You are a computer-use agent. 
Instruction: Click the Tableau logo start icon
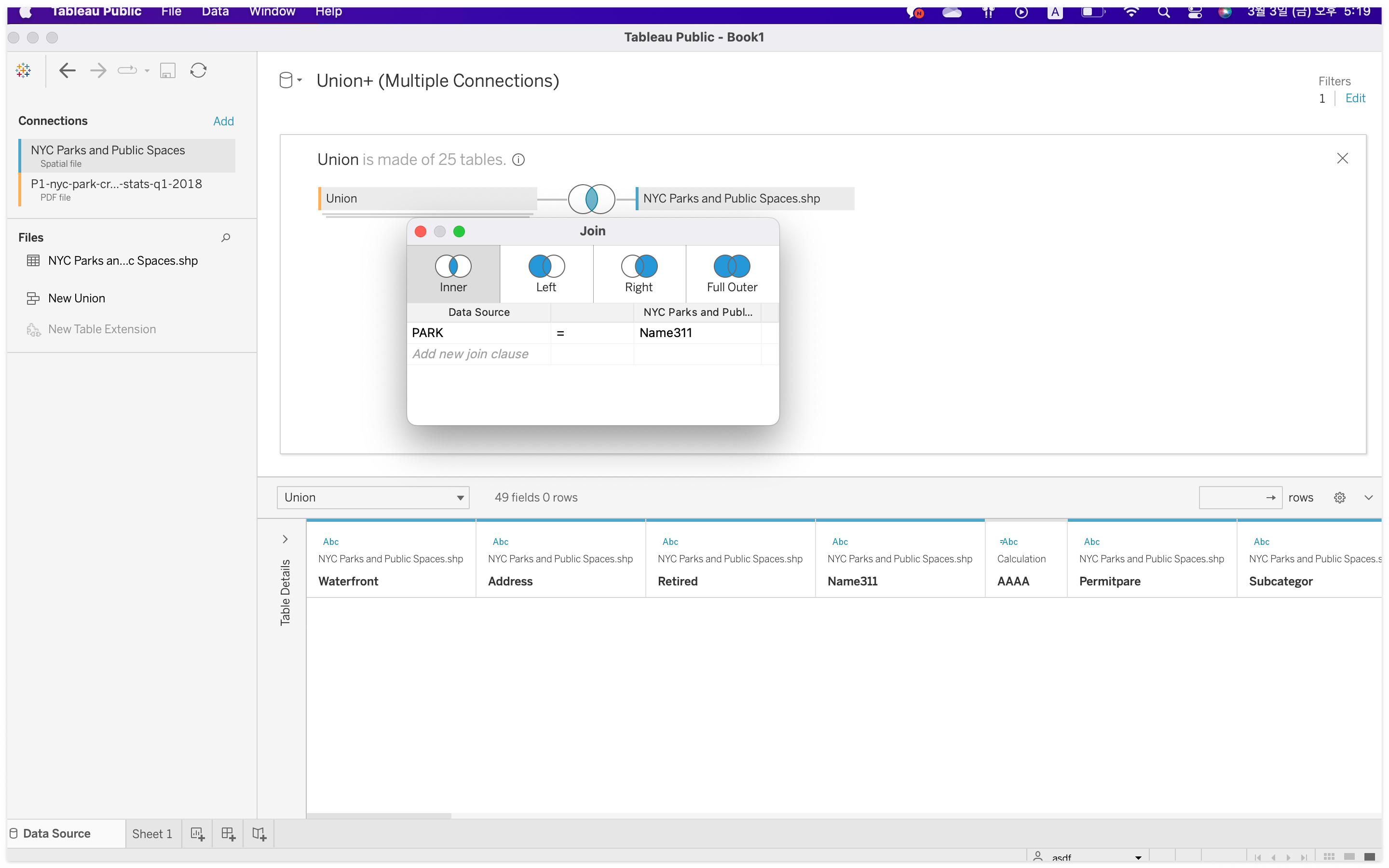click(24, 70)
